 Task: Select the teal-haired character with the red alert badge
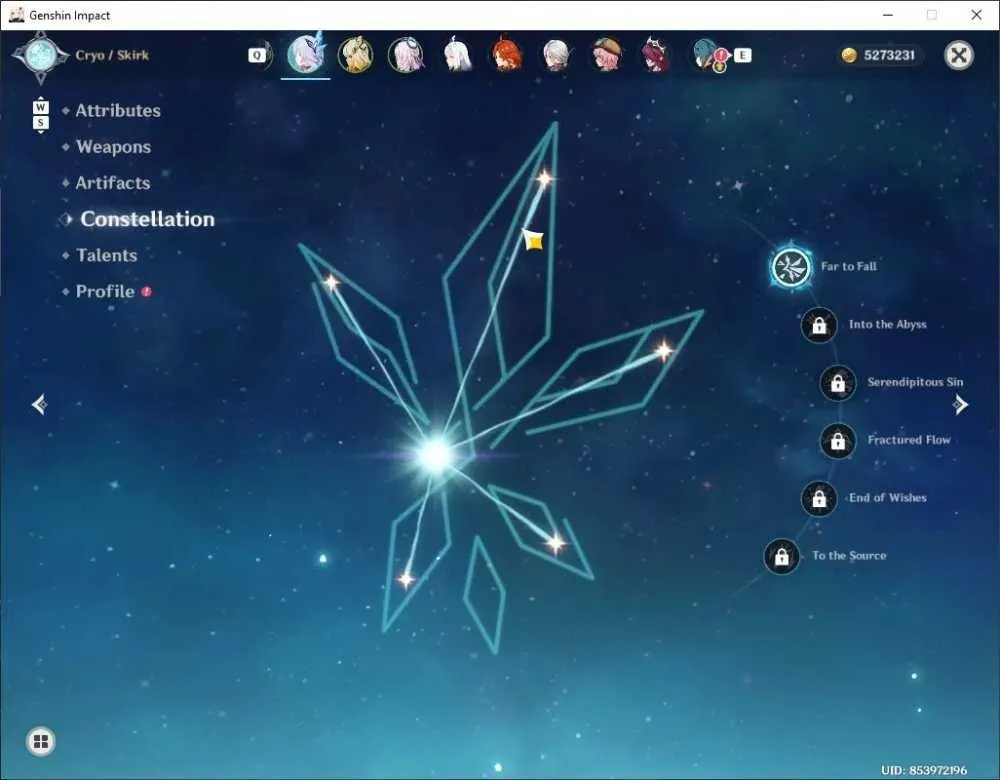pos(708,55)
